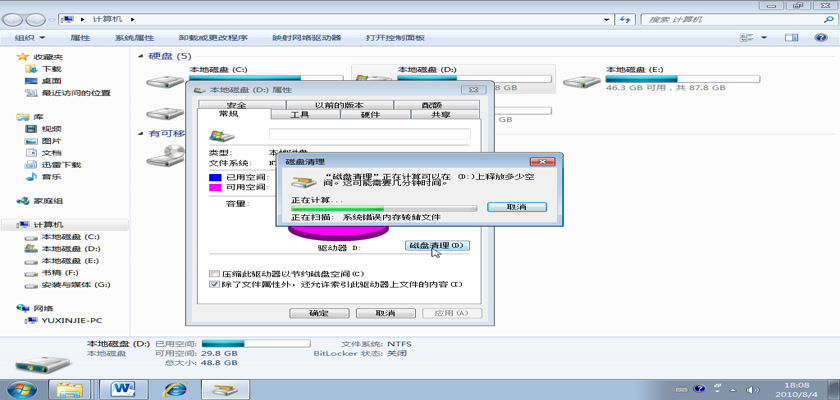Open 下载 folder in favorites
Image resolution: width=840 pixels, height=400 pixels.
click(51, 69)
